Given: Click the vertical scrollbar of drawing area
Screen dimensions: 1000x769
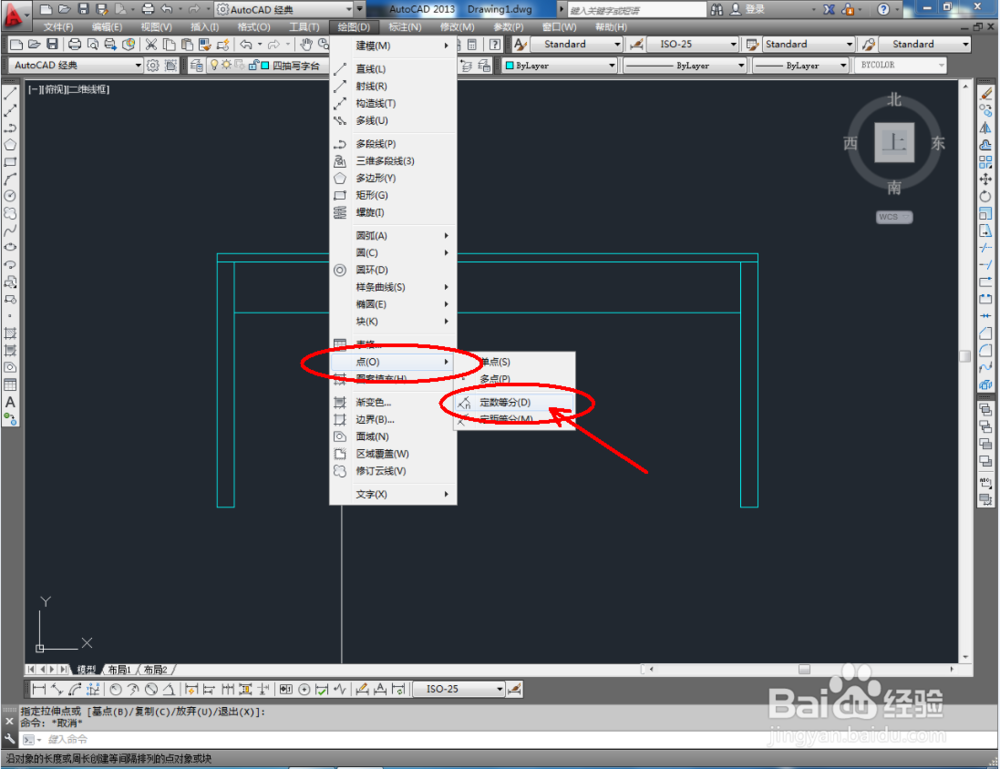Looking at the screenshot, I should pyautogui.click(x=966, y=372).
